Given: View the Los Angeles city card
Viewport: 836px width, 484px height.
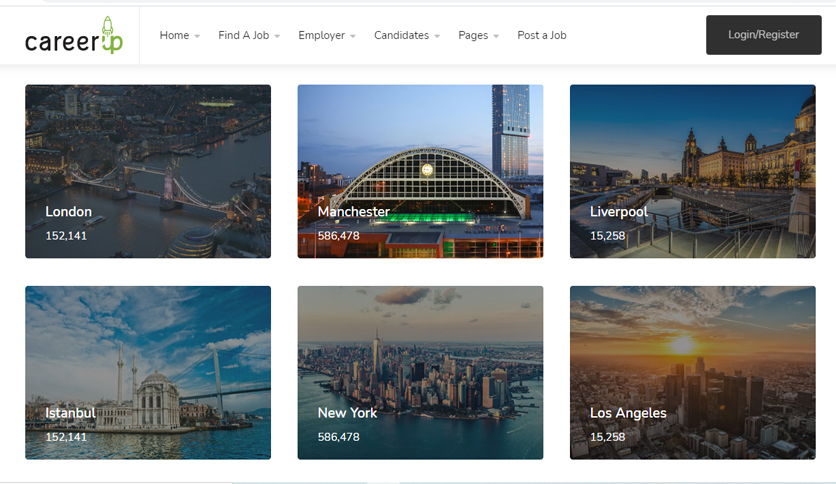Looking at the screenshot, I should point(693,373).
